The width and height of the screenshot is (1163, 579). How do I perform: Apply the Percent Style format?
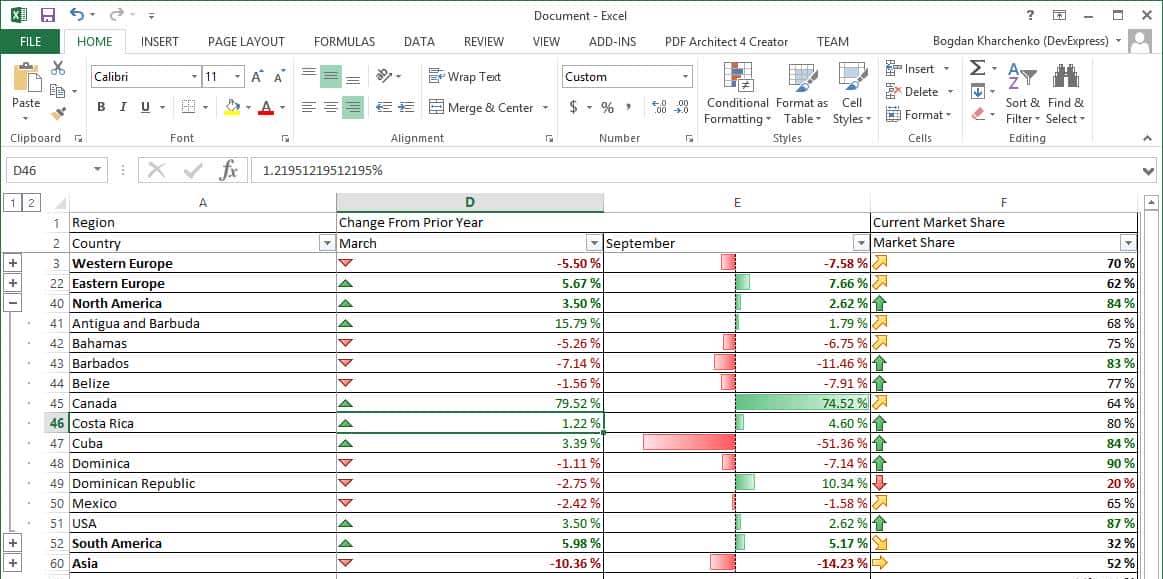(x=605, y=107)
